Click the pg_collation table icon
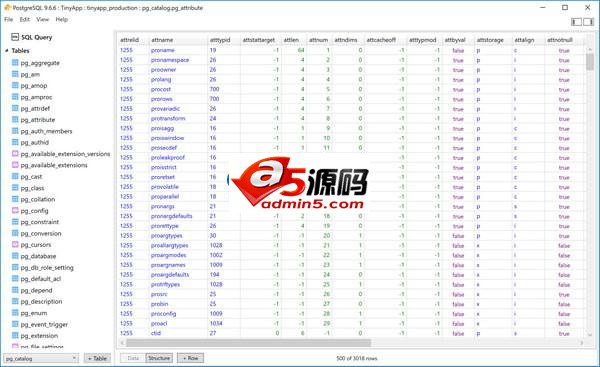Screen dimensions: 600x367 point(15,199)
